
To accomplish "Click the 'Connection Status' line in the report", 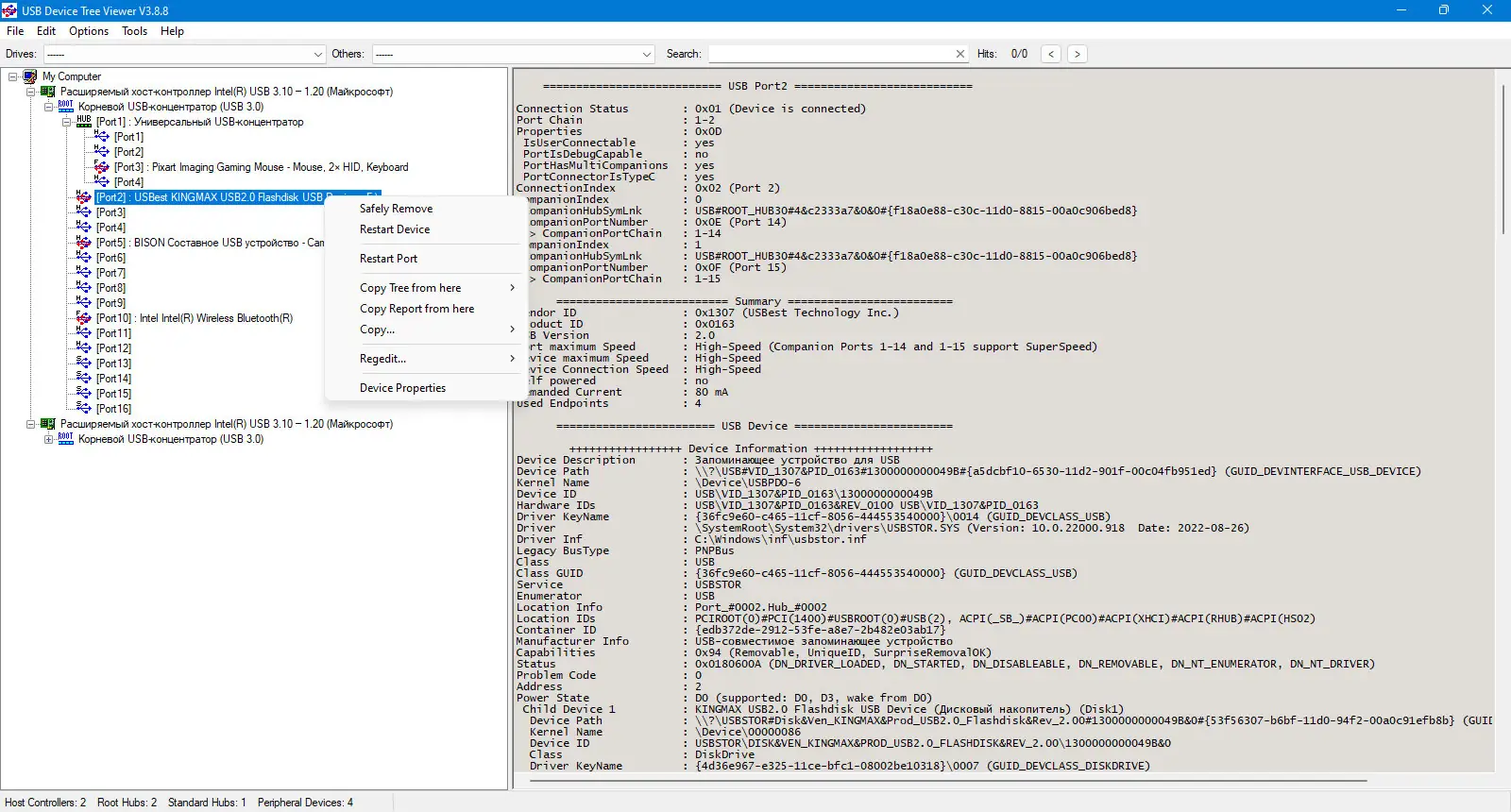I will (x=691, y=109).
